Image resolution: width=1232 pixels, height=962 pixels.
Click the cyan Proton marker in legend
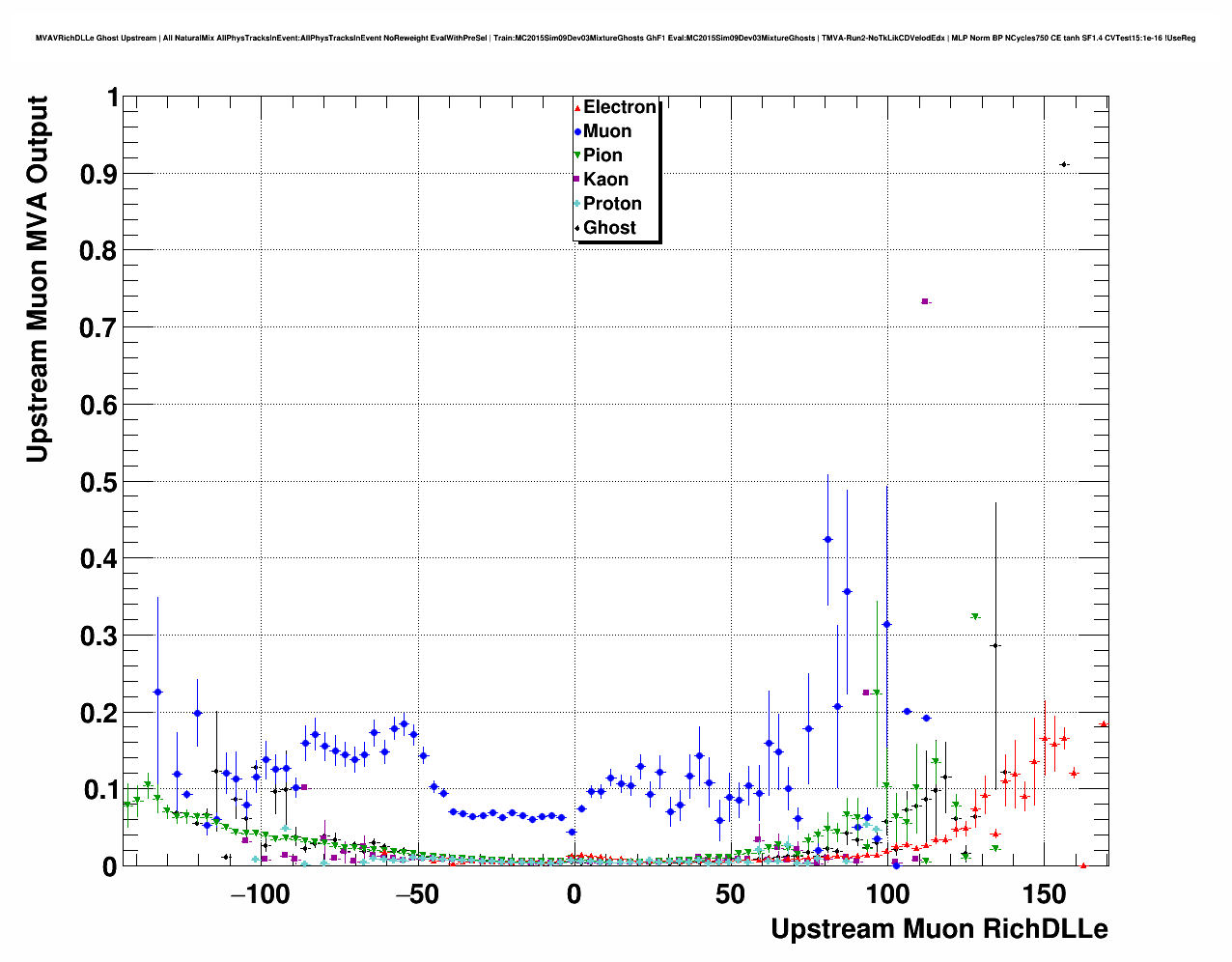coord(577,205)
